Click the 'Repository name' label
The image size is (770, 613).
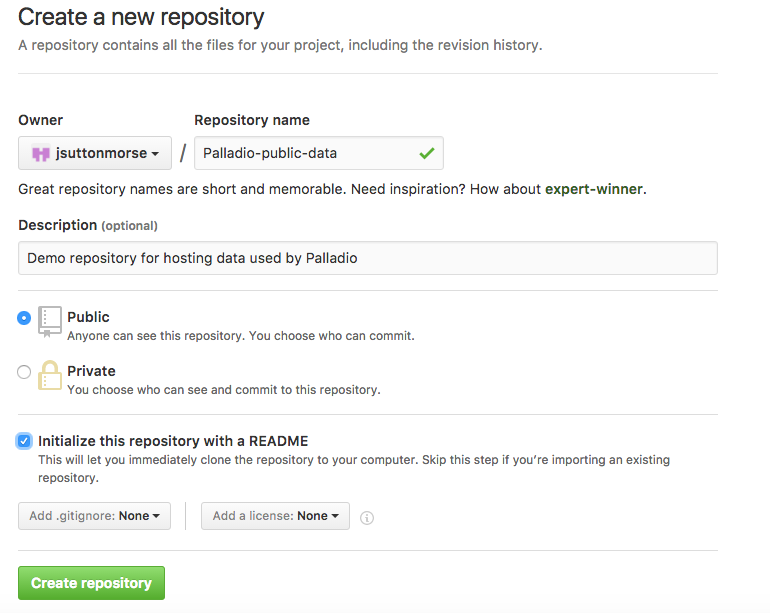click(x=252, y=120)
